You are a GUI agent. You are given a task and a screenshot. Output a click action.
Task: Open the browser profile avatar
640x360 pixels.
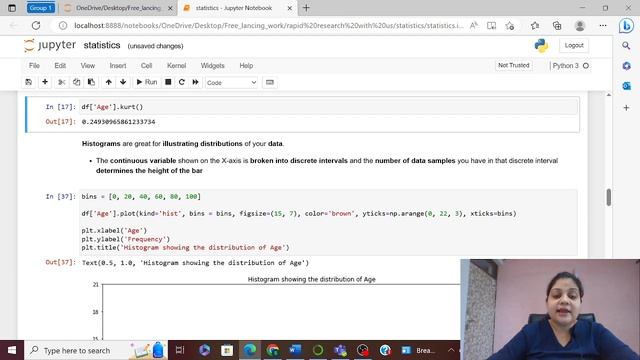pyautogui.click(x=580, y=25)
